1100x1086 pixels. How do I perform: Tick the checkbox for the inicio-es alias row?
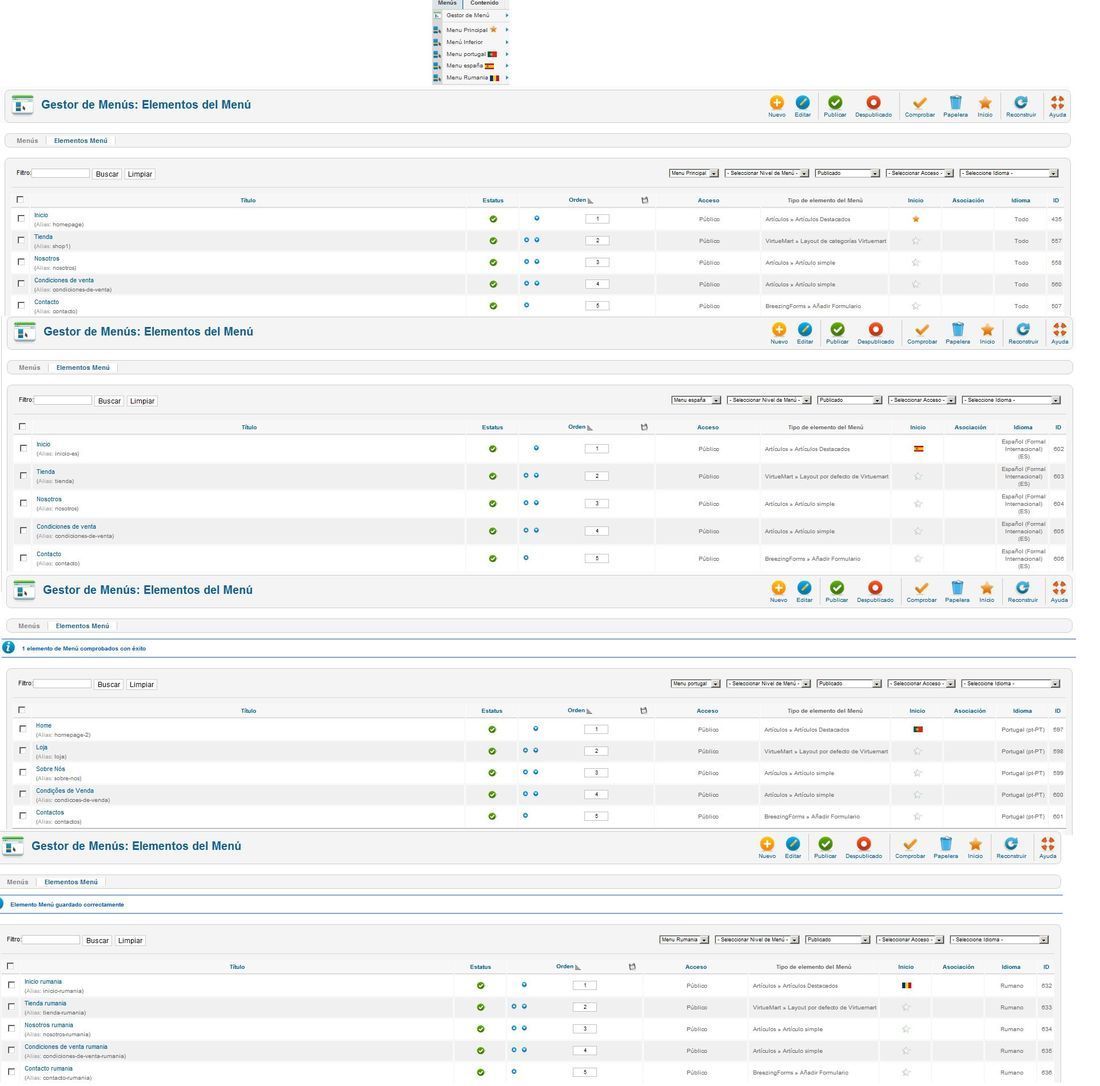click(23, 448)
